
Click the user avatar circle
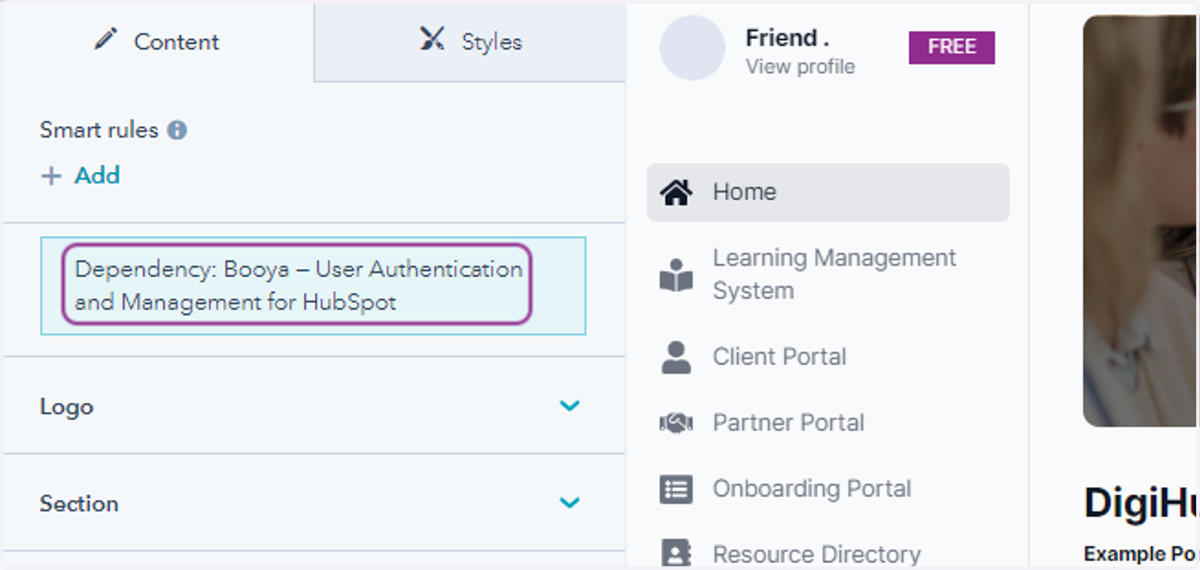(x=692, y=48)
